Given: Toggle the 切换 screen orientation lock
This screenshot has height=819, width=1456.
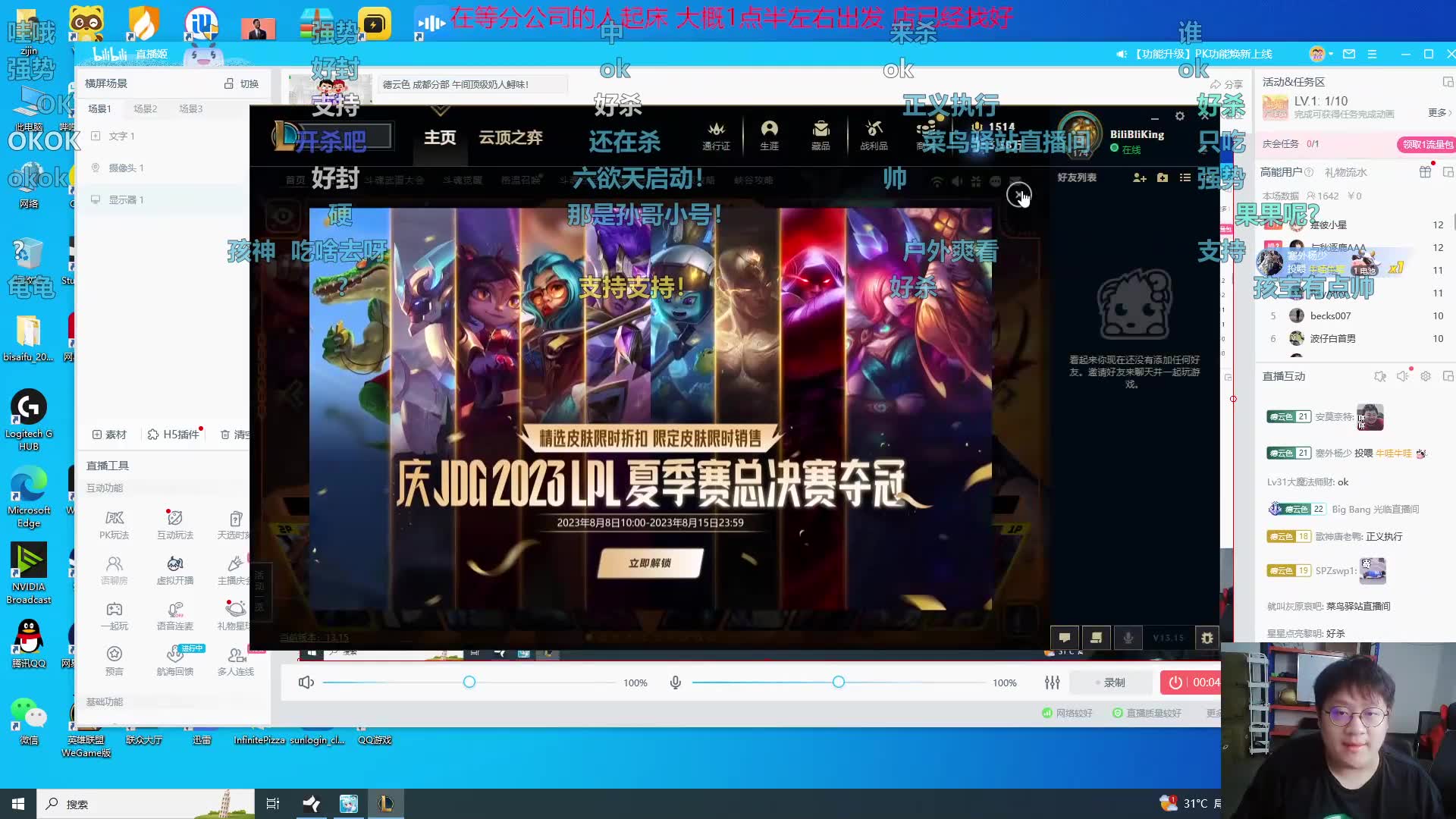Looking at the screenshot, I should 242,83.
